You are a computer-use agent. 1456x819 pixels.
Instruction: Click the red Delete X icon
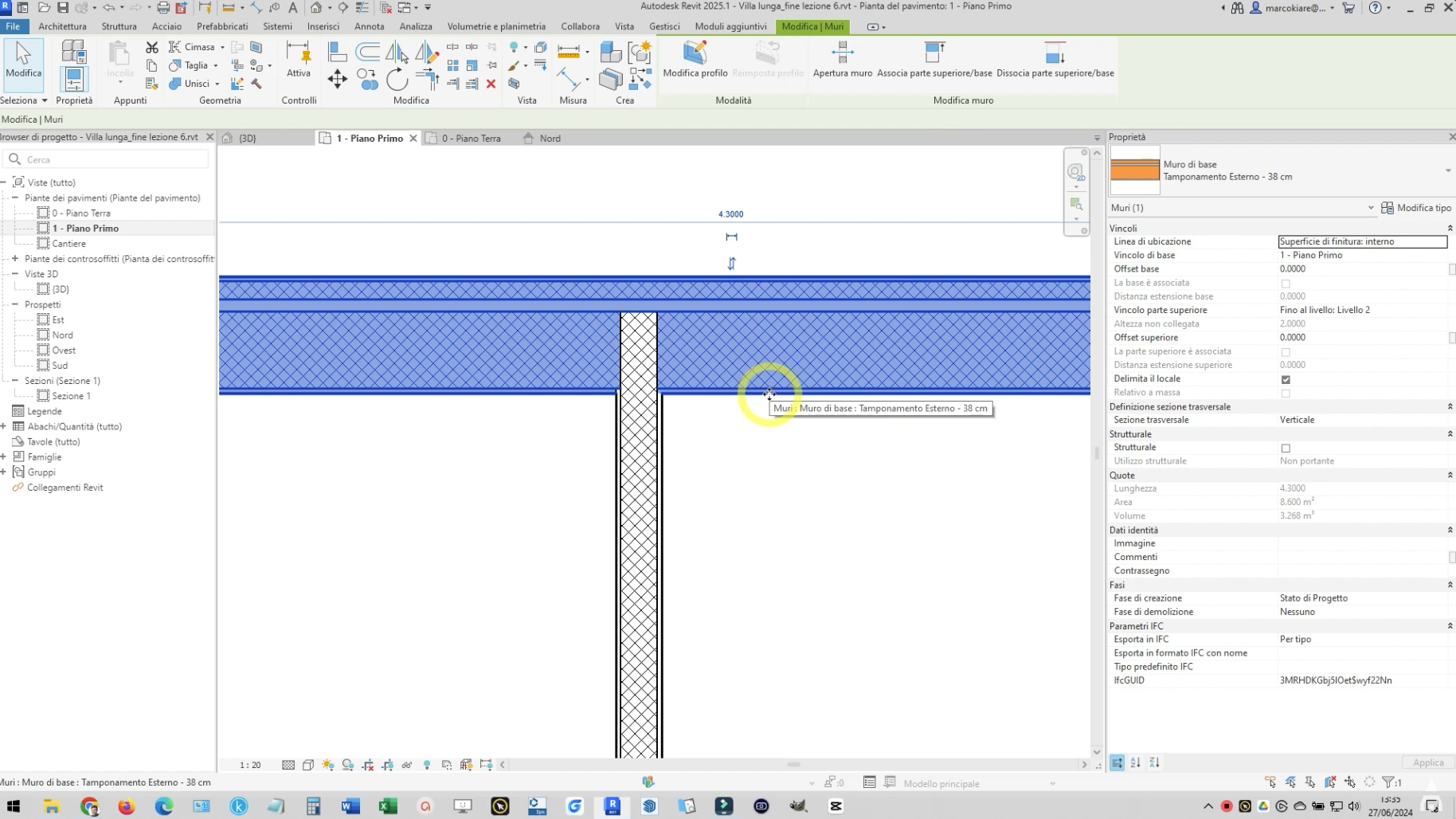pos(491,84)
